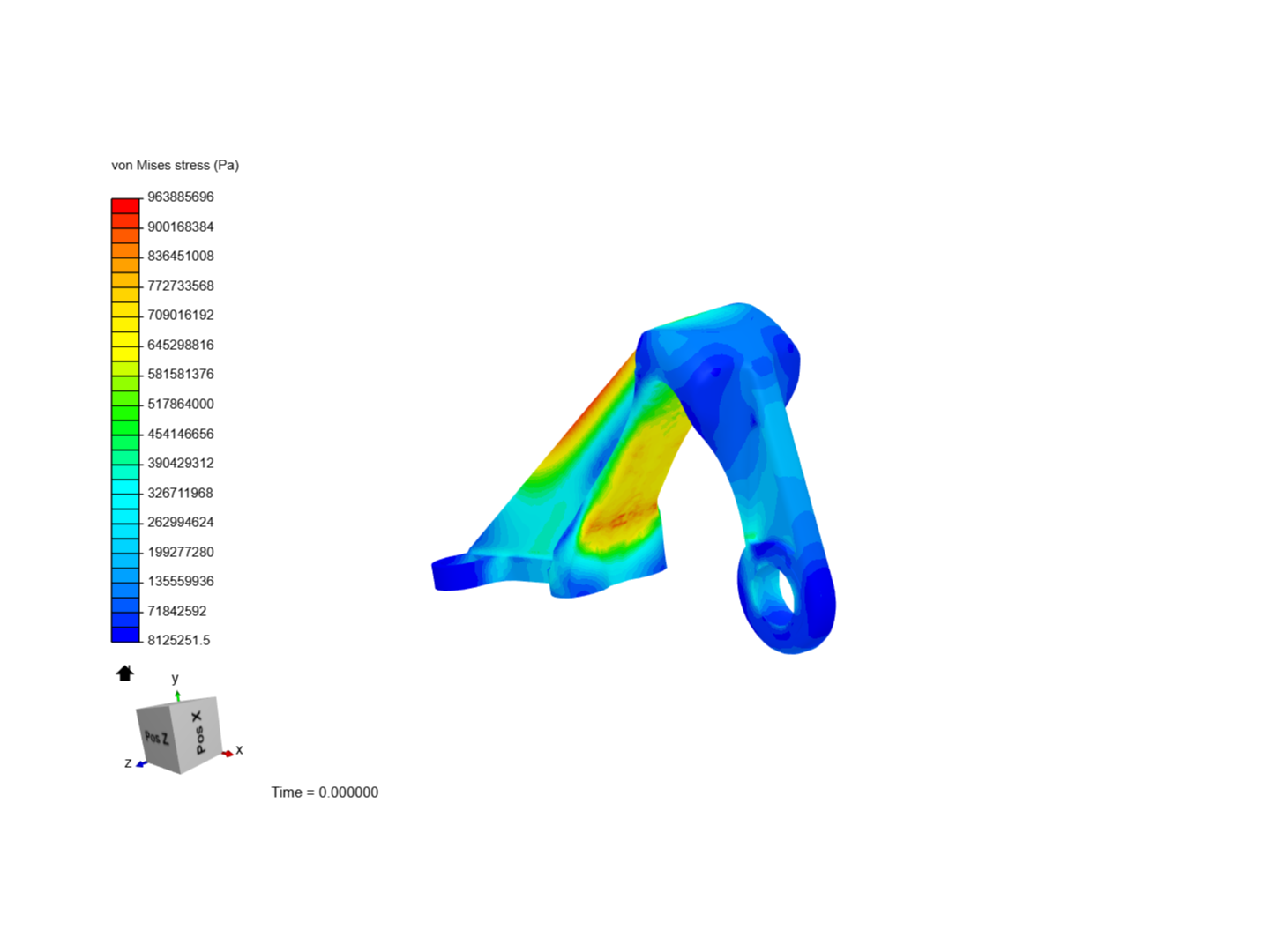Select the legend value 326711968

pyautogui.click(x=180, y=494)
